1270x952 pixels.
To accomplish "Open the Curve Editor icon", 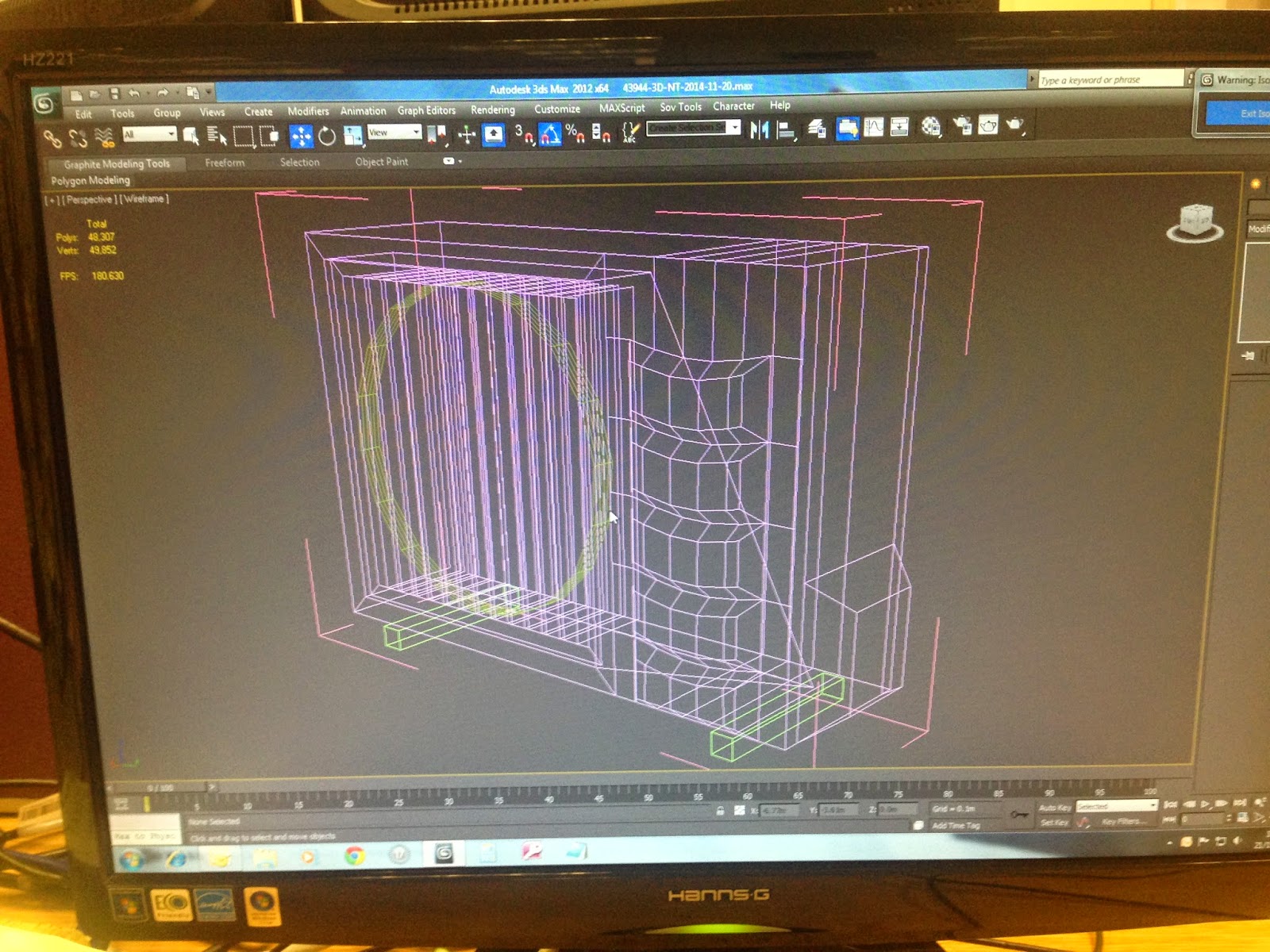I will [x=874, y=128].
